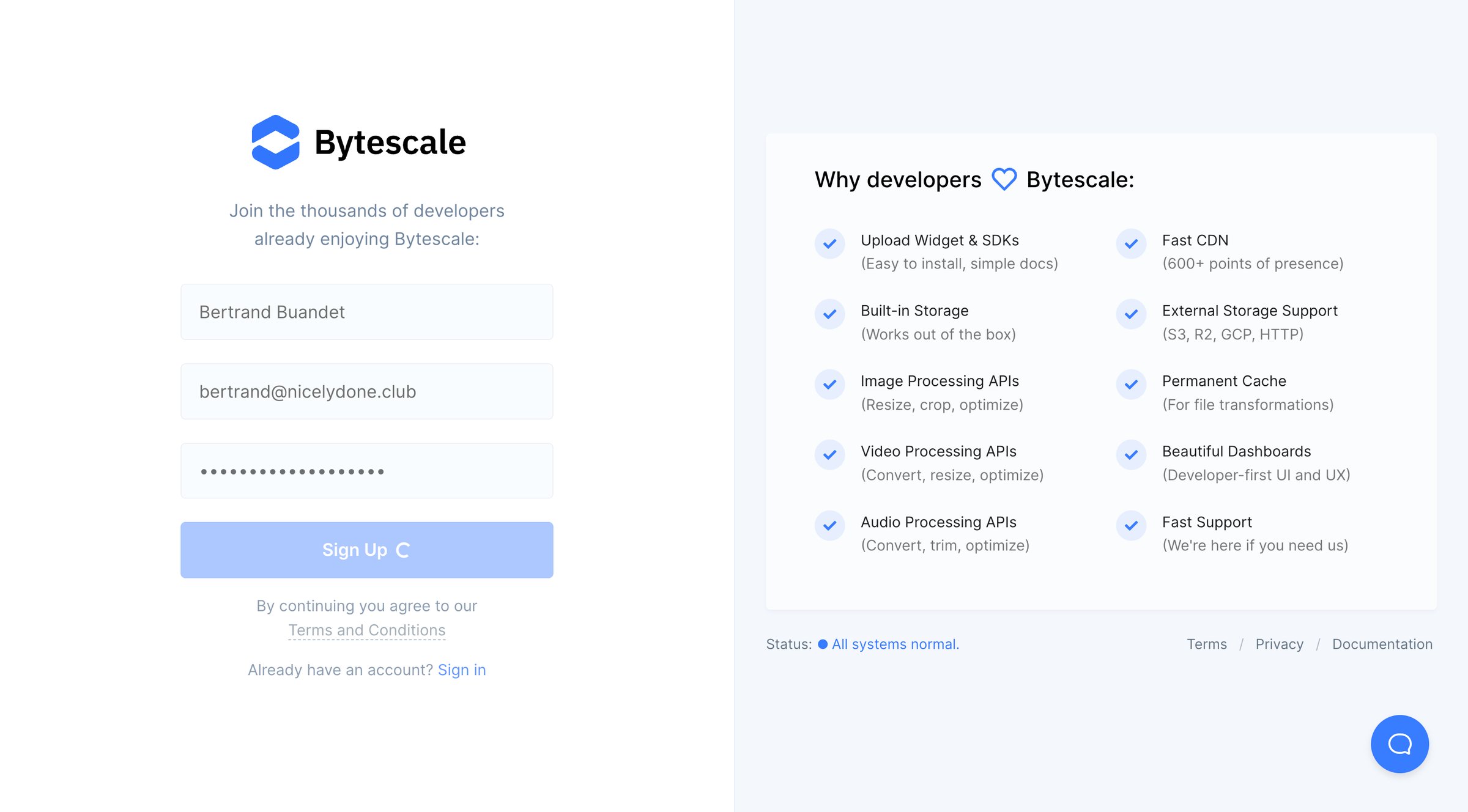Open the Documentation footer link
1468x812 pixels.
[x=1382, y=644]
